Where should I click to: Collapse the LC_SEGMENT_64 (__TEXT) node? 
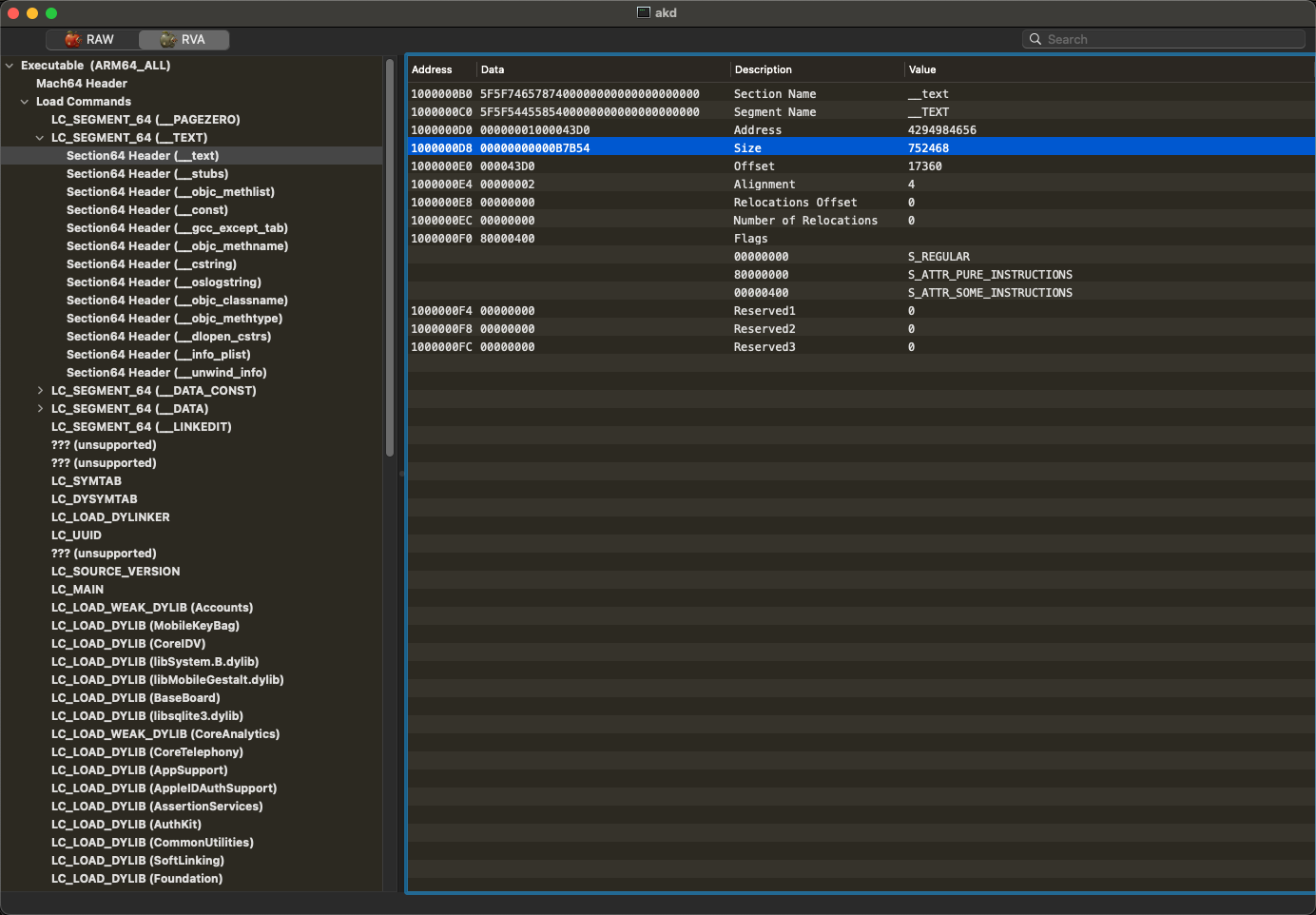(x=40, y=138)
